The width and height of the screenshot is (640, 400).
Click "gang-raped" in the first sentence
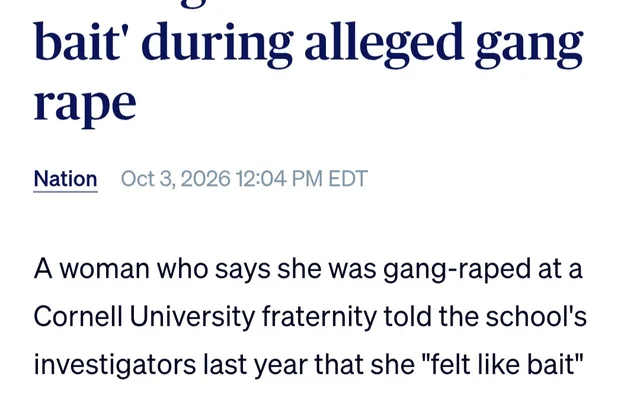pyautogui.click(x=457, y=271)
